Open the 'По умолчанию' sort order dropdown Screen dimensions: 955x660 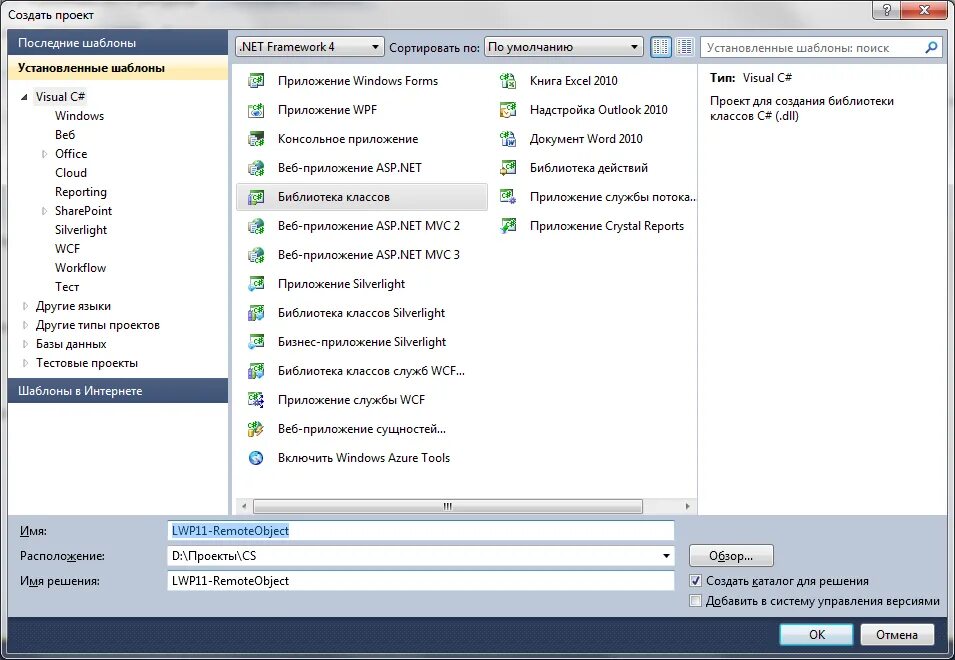click(563, 47)
